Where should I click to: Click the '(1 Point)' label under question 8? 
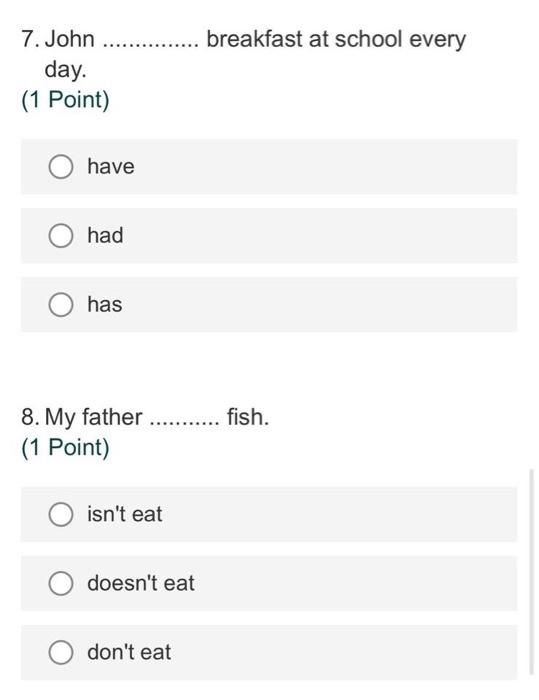click(65, 447)
